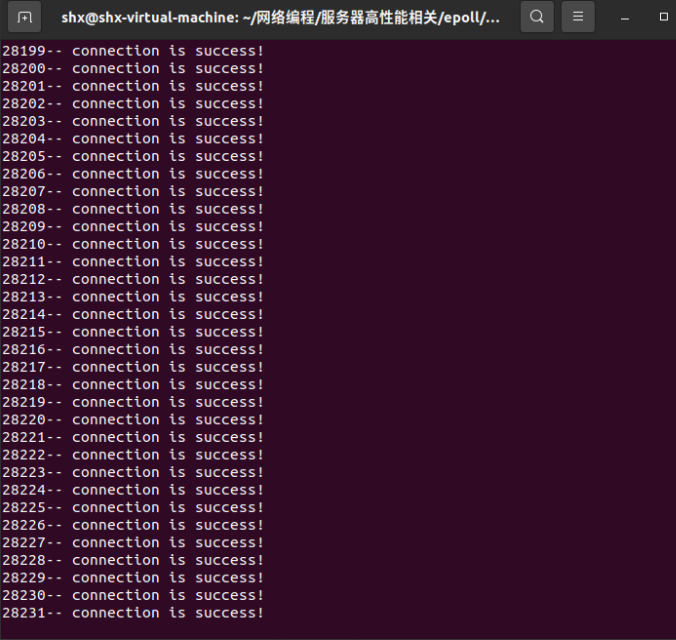Minimize the terminal window
Image resolution: width=676 pixels, height=640 pixels.
pos(624,17)
